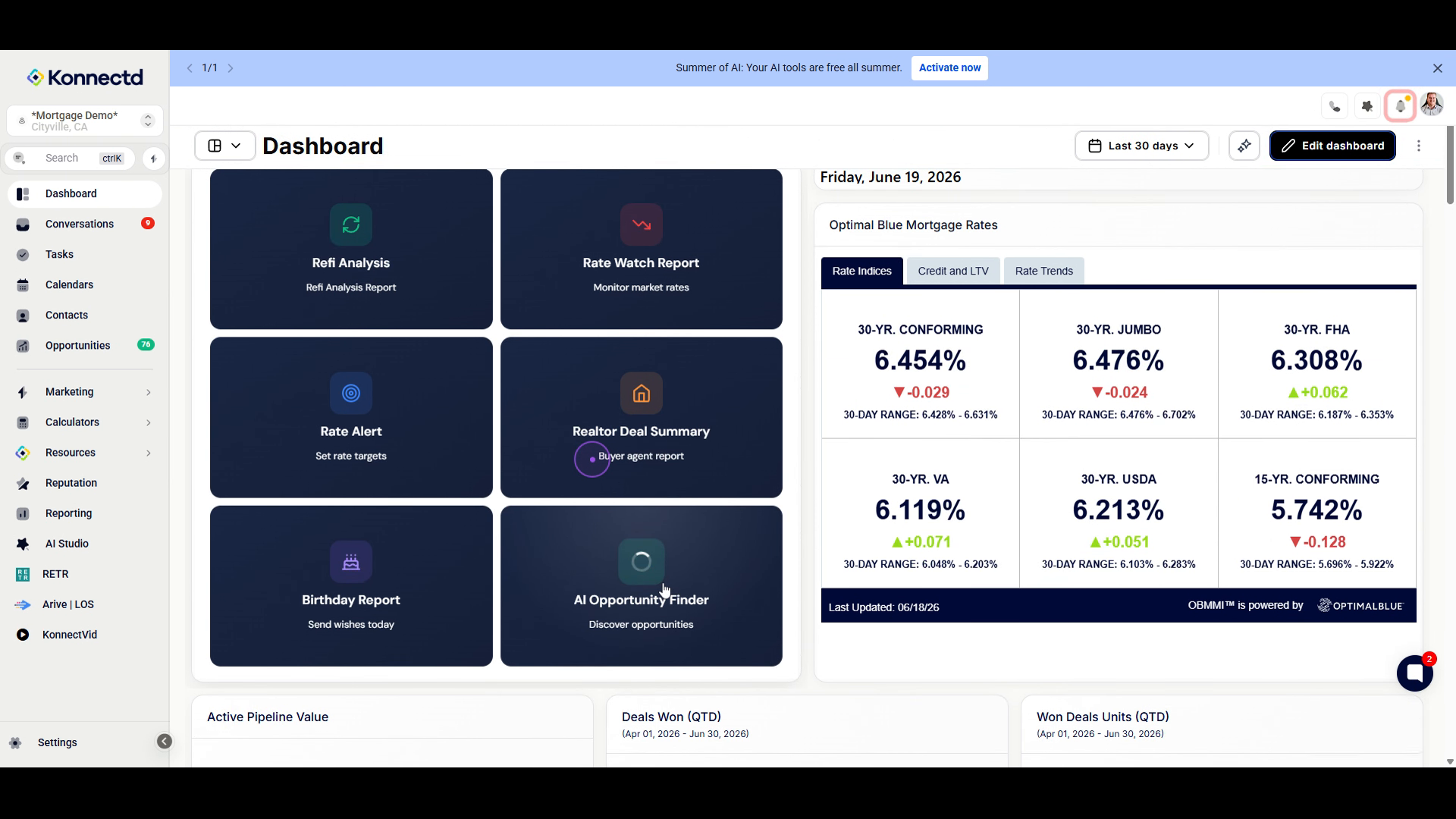This screenshot has height=819, width=1456.
Task: Click the scrollbar down arrow
Action: coord(1450,761)
